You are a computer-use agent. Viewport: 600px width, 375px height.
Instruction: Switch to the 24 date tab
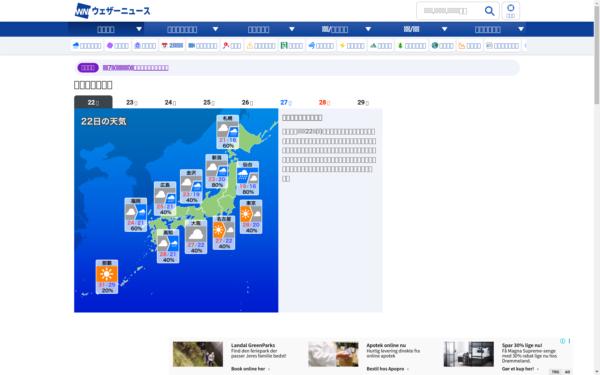(x=170, y=102)
